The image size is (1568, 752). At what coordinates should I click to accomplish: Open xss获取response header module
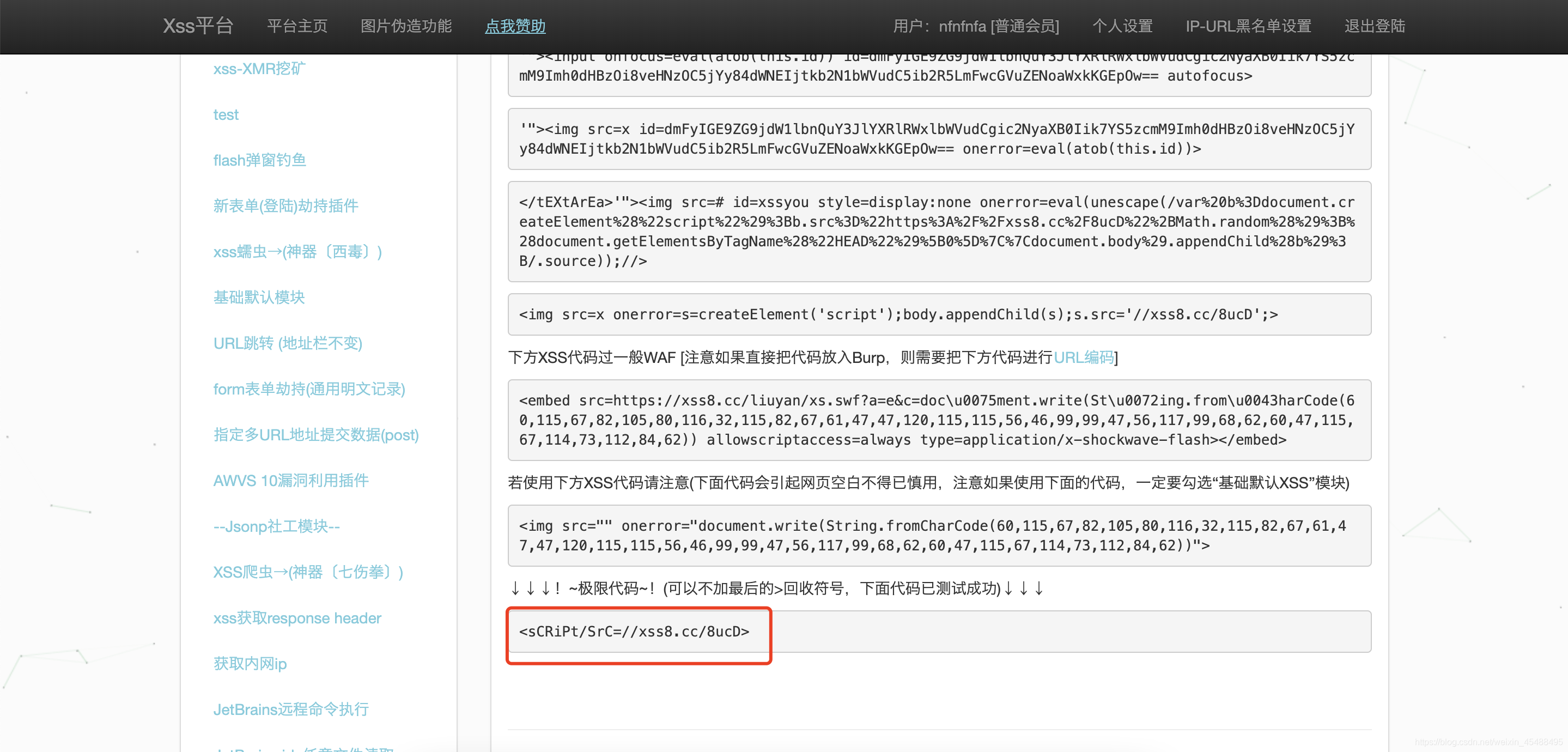(297, 618)
